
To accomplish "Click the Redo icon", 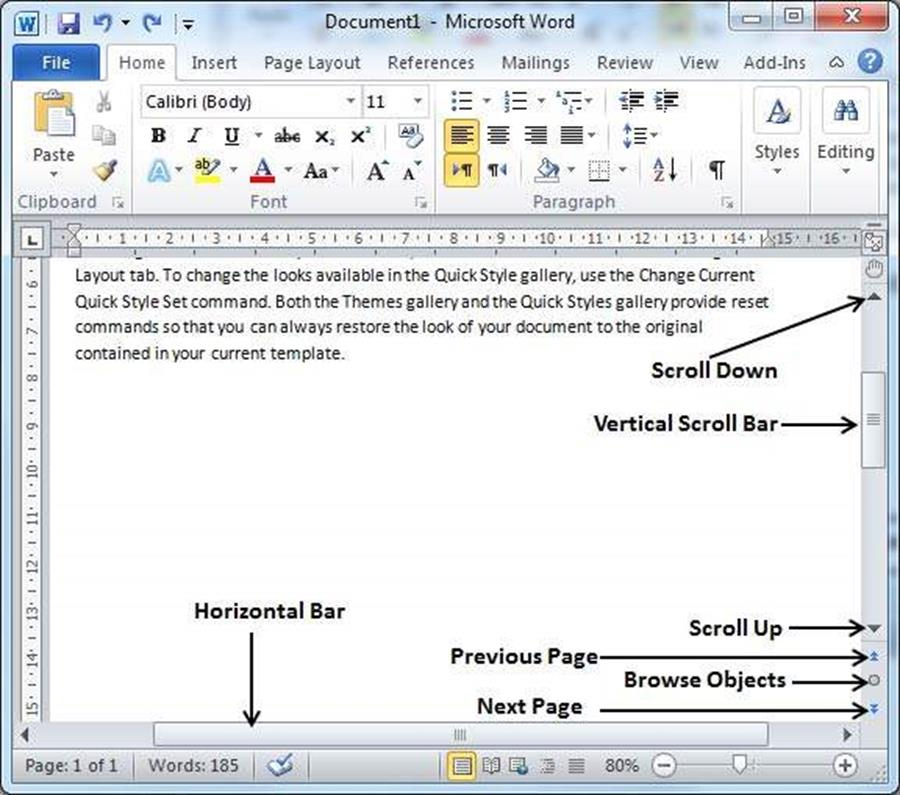I will point(152,23).
